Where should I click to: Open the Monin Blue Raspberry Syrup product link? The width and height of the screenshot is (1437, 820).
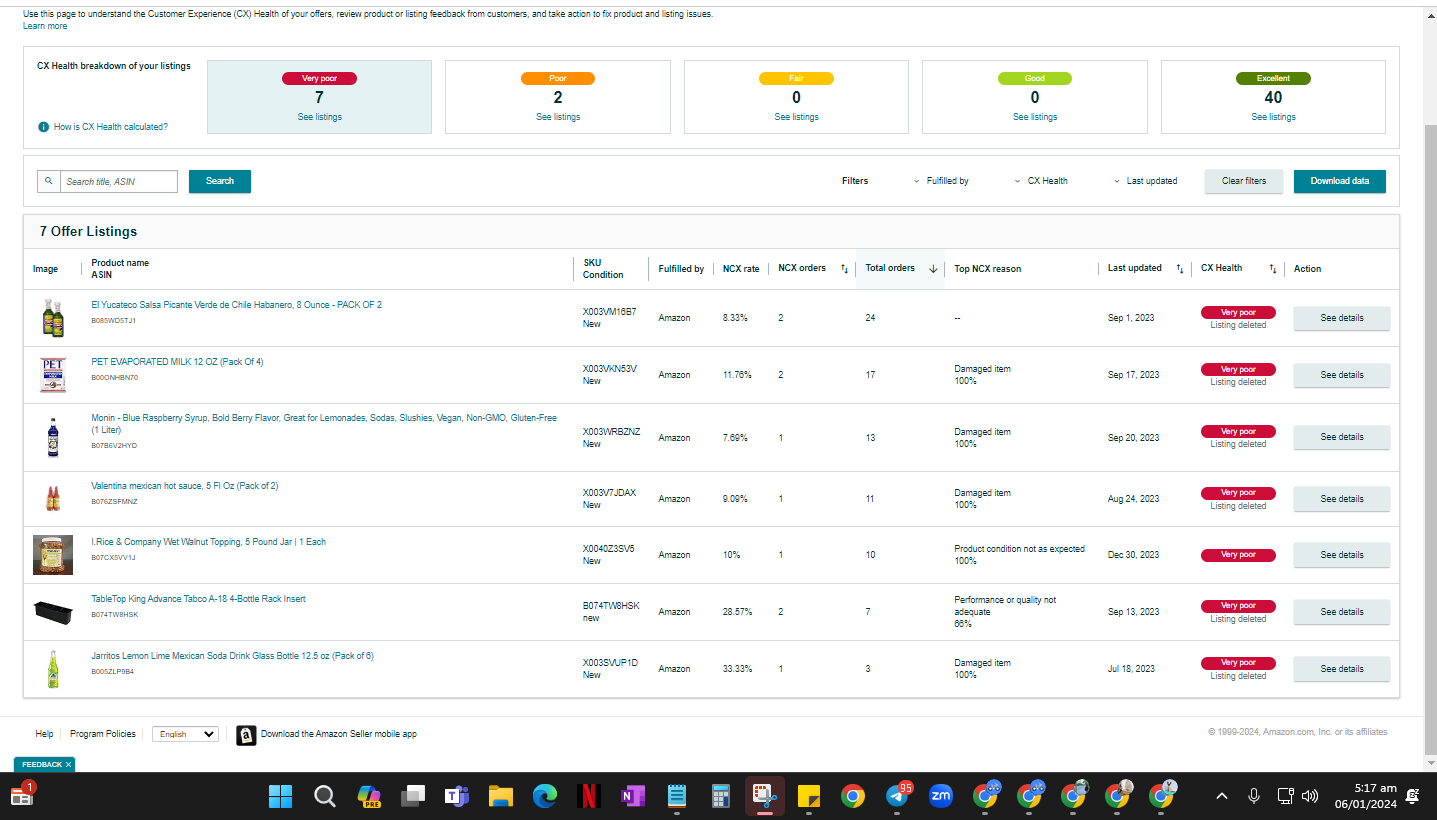pyautogui.click(x=324, y=424)
